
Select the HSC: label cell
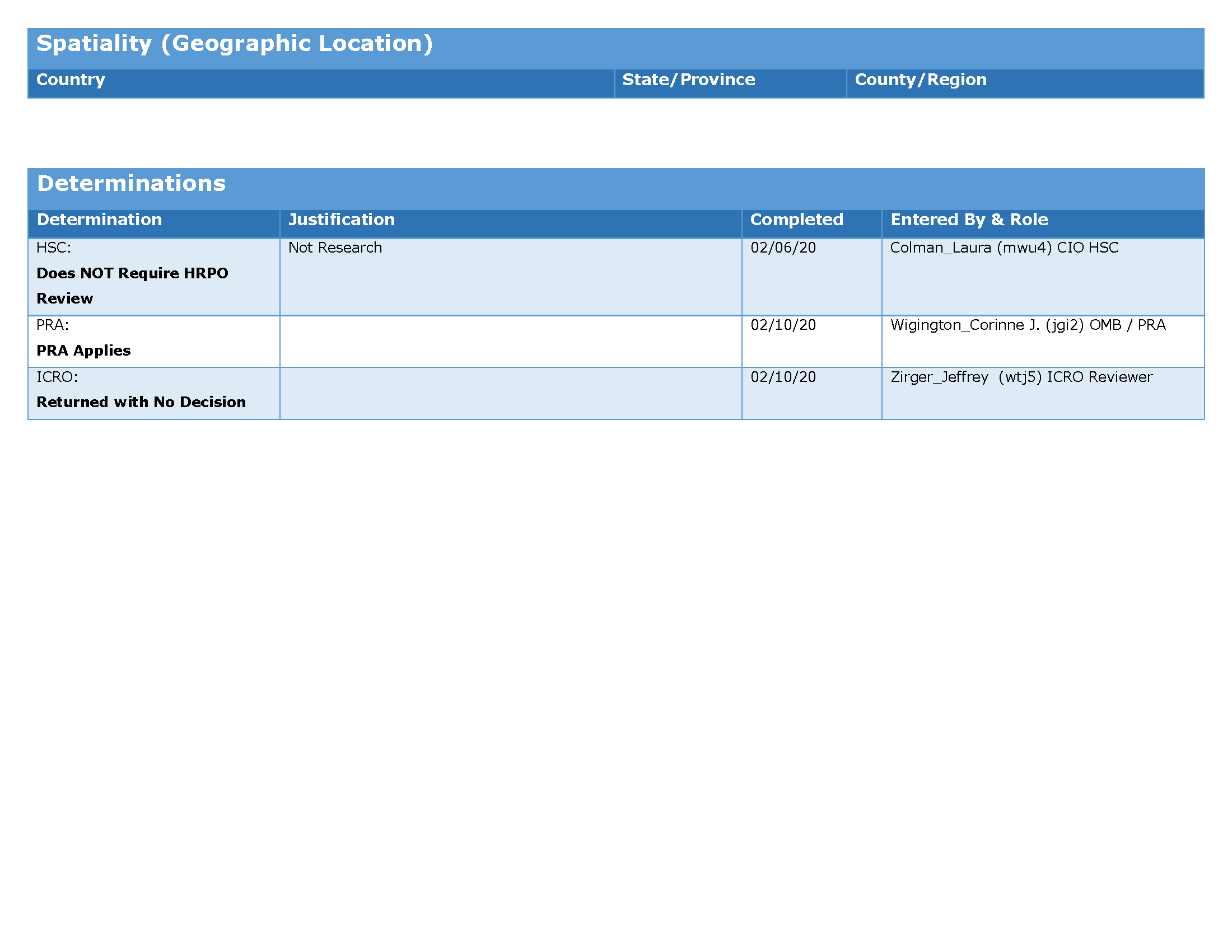(x=54, y=248)
